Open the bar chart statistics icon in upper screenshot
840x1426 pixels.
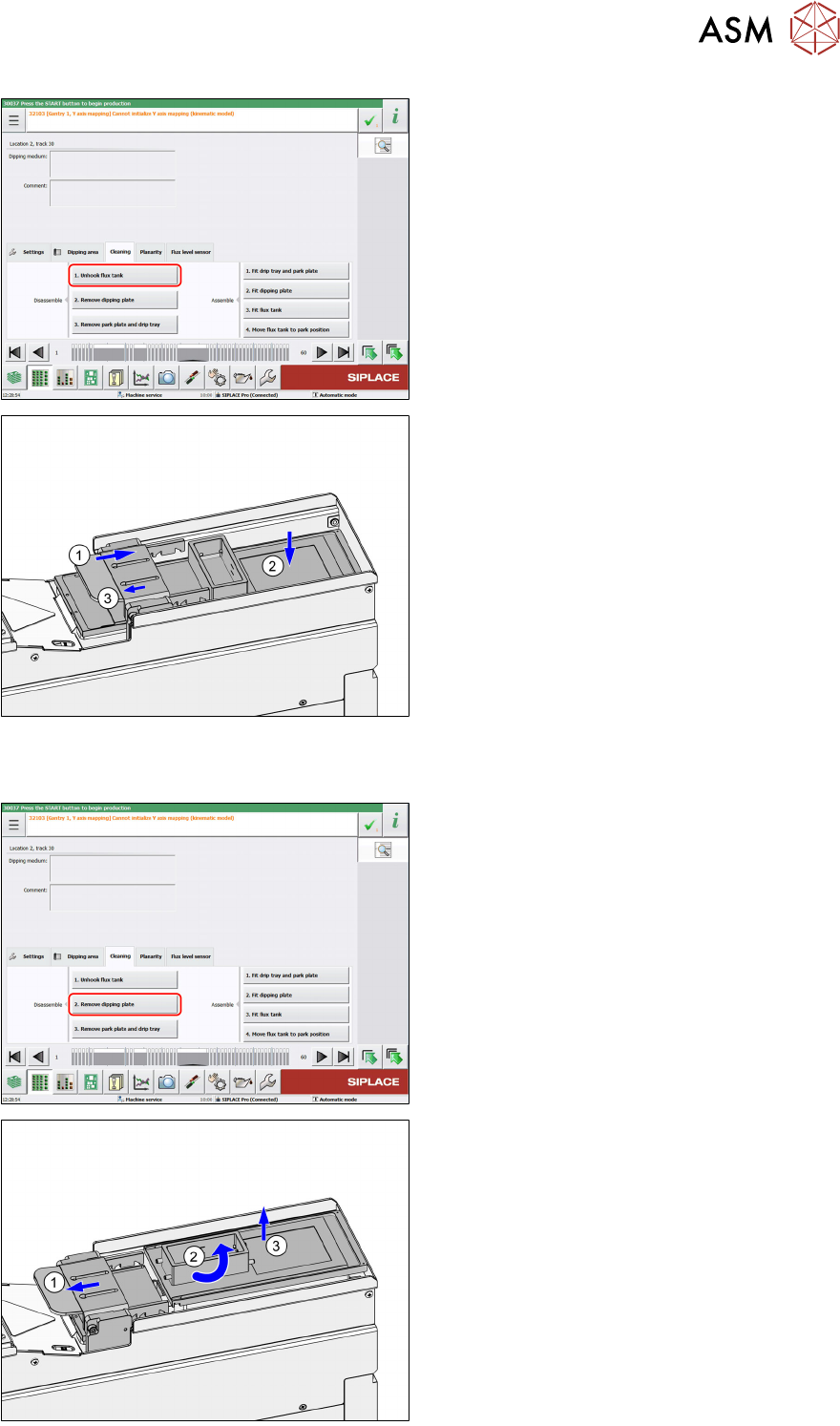click(65, 378)
